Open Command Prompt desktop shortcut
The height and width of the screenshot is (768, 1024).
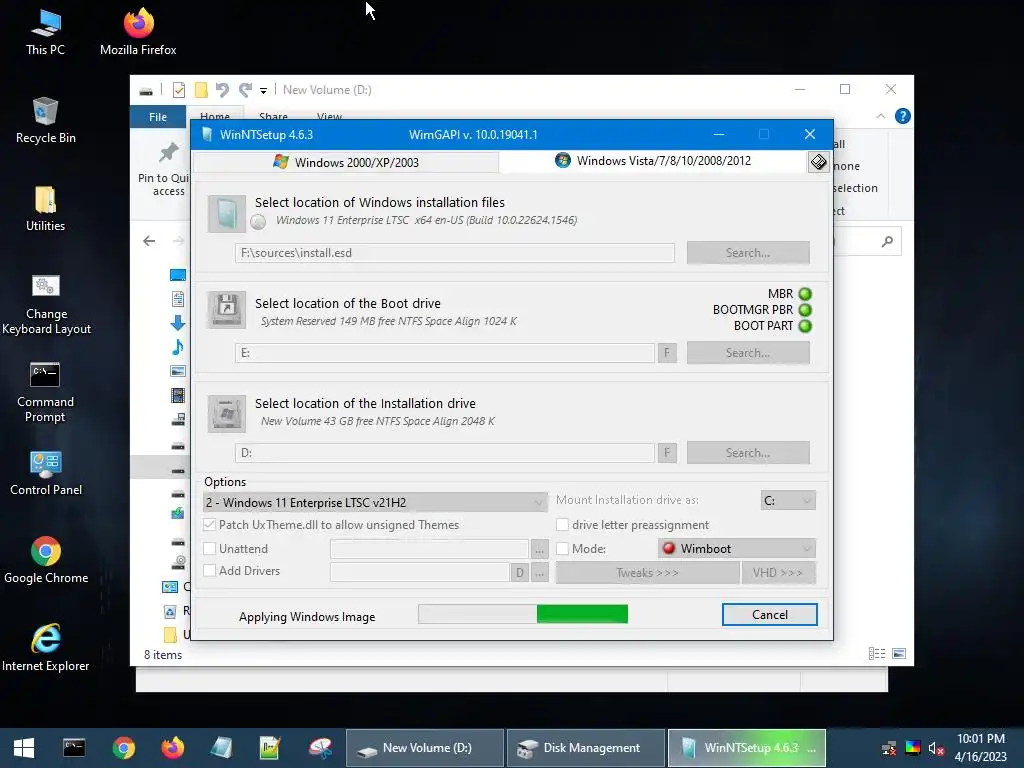[45, 392]
